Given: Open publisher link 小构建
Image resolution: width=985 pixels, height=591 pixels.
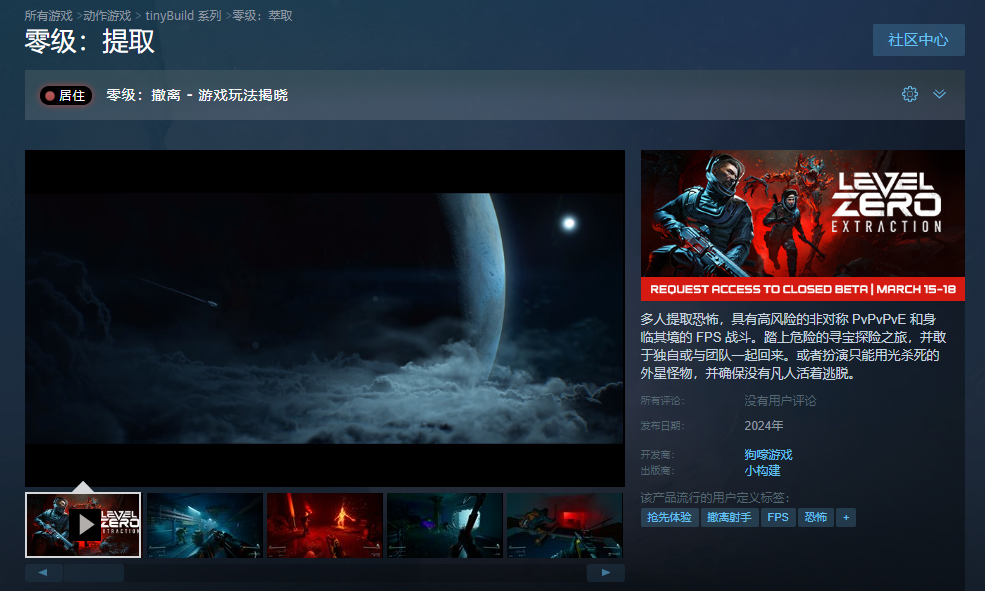Looking at the screenshot, I should coord(762,470).
